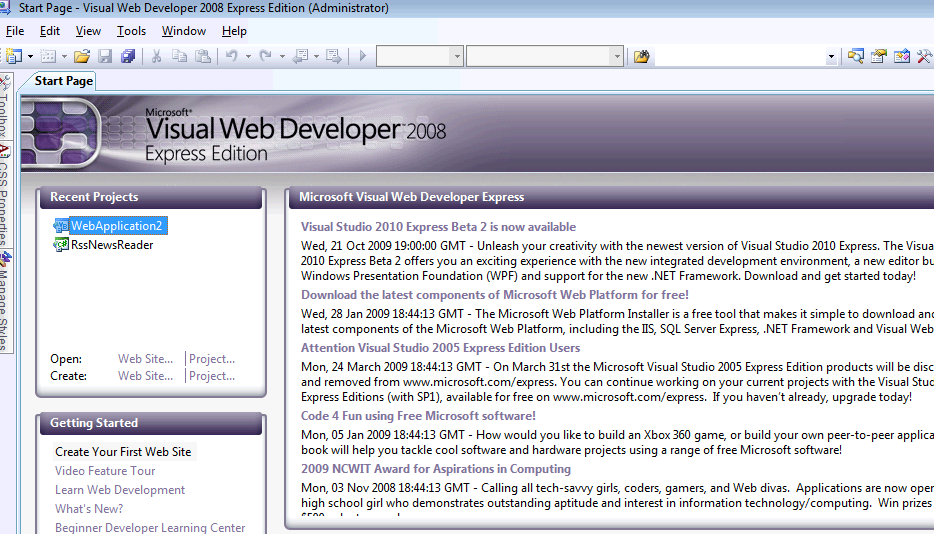The image size is (934, 534).
Task: Click the Undo arrow icon
Action: pos(232,57)
